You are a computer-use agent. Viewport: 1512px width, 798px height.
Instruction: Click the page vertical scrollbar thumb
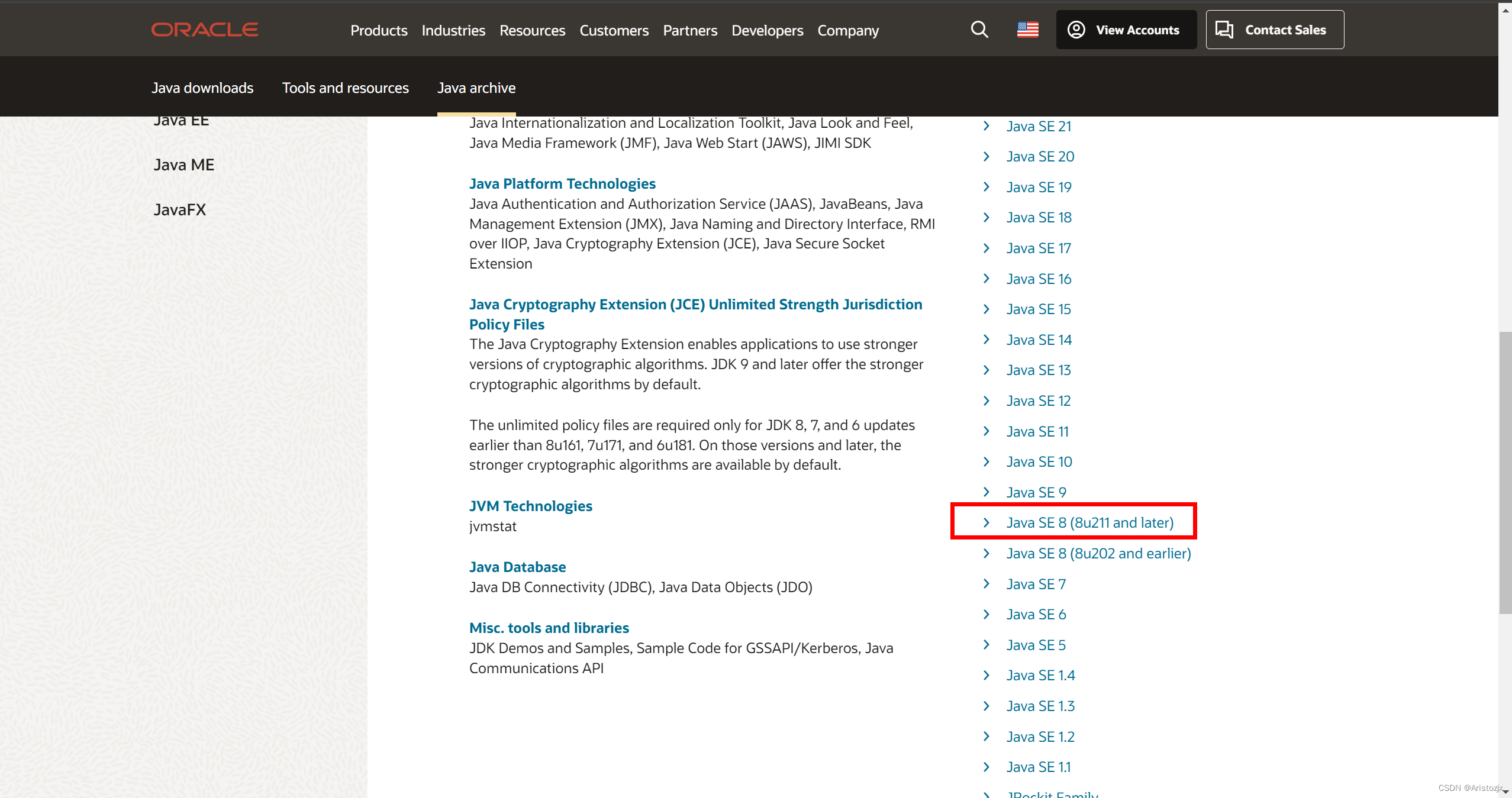coord(1505,473)
